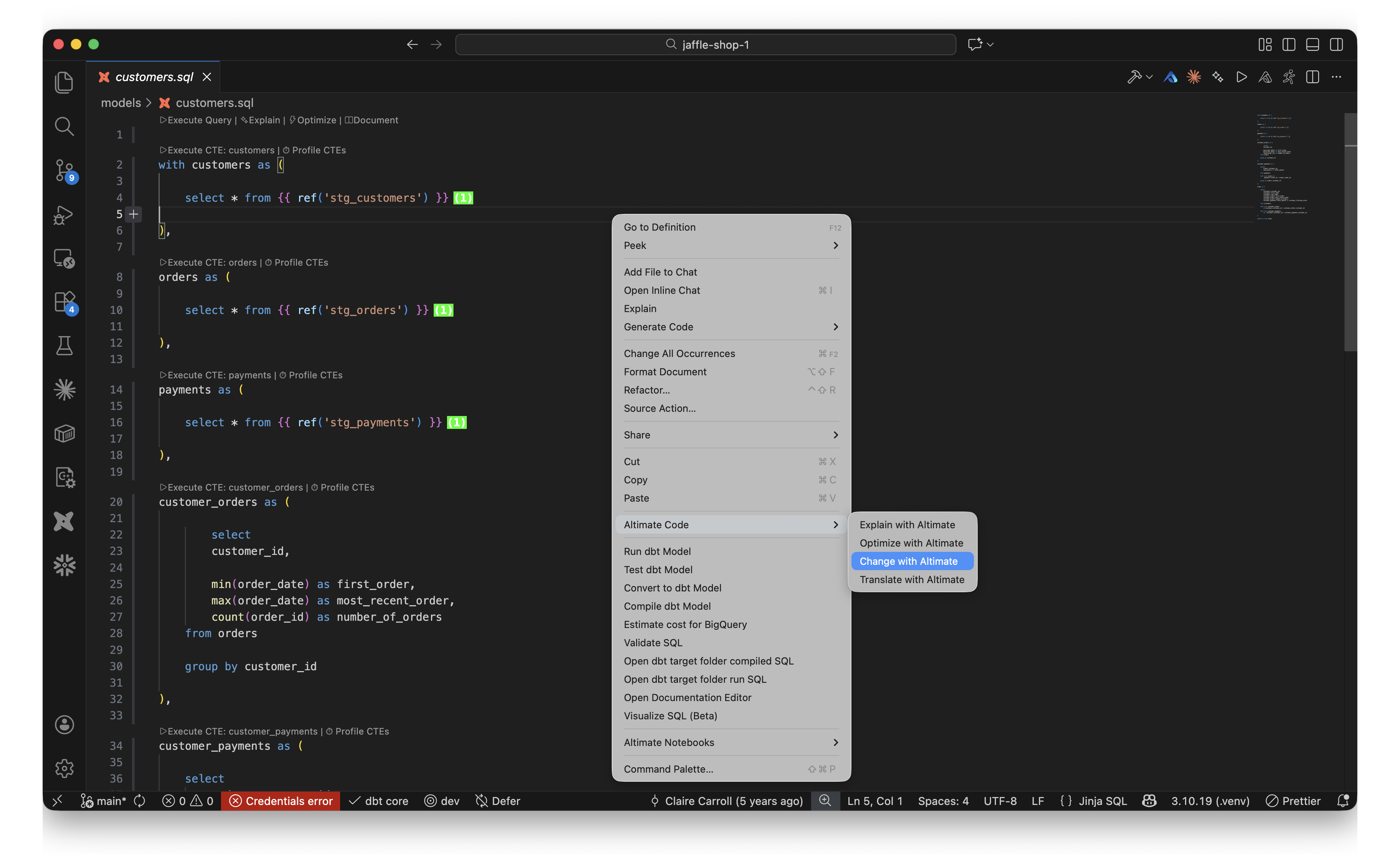The width and height of the screenshot is (1400, 867).
Task: Click Execute CTE: orders code lens
Action: pos(208,263)
